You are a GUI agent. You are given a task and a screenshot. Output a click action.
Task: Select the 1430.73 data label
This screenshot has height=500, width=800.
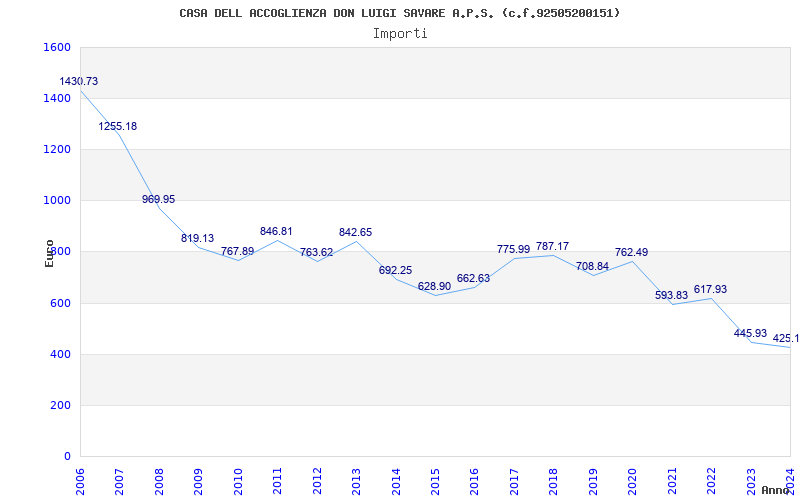[79, 81]
